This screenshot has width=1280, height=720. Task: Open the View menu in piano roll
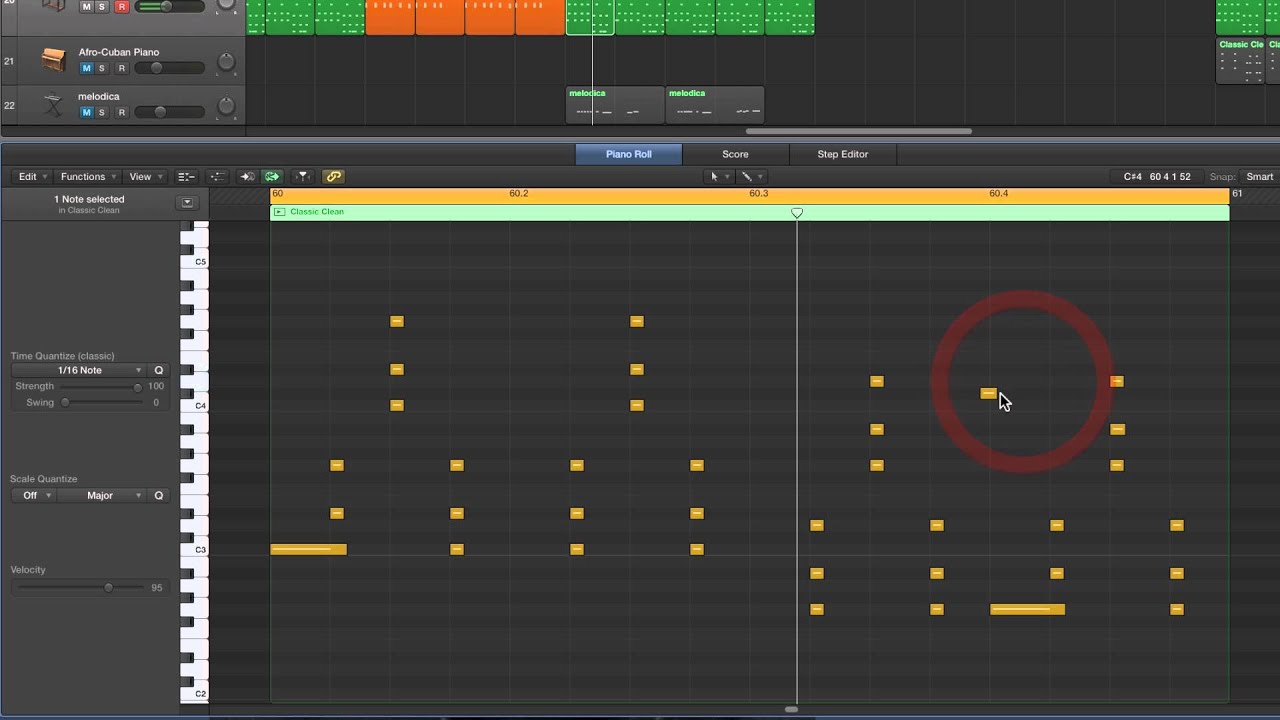(146, 177)
